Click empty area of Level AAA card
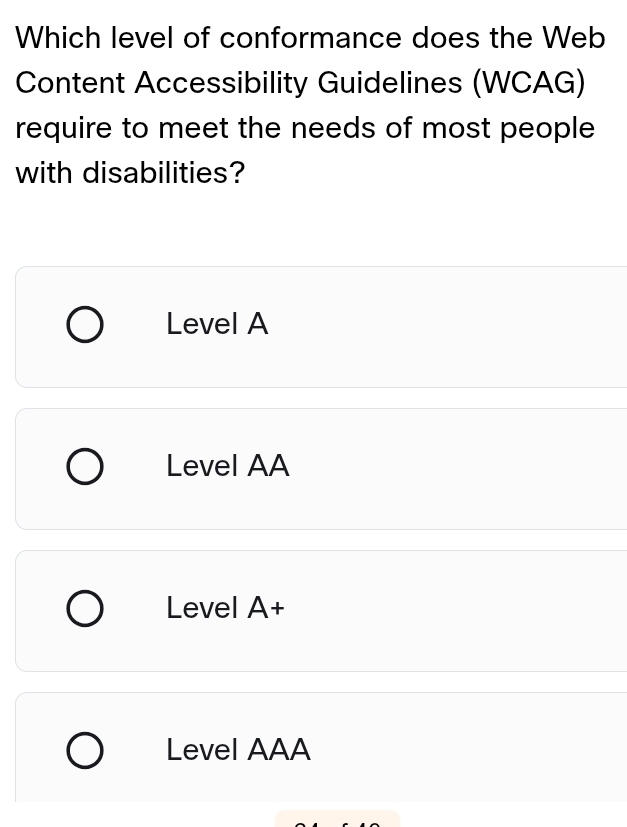Image resolution: width=627 pixels, height=827 pixels. [450, 750]
